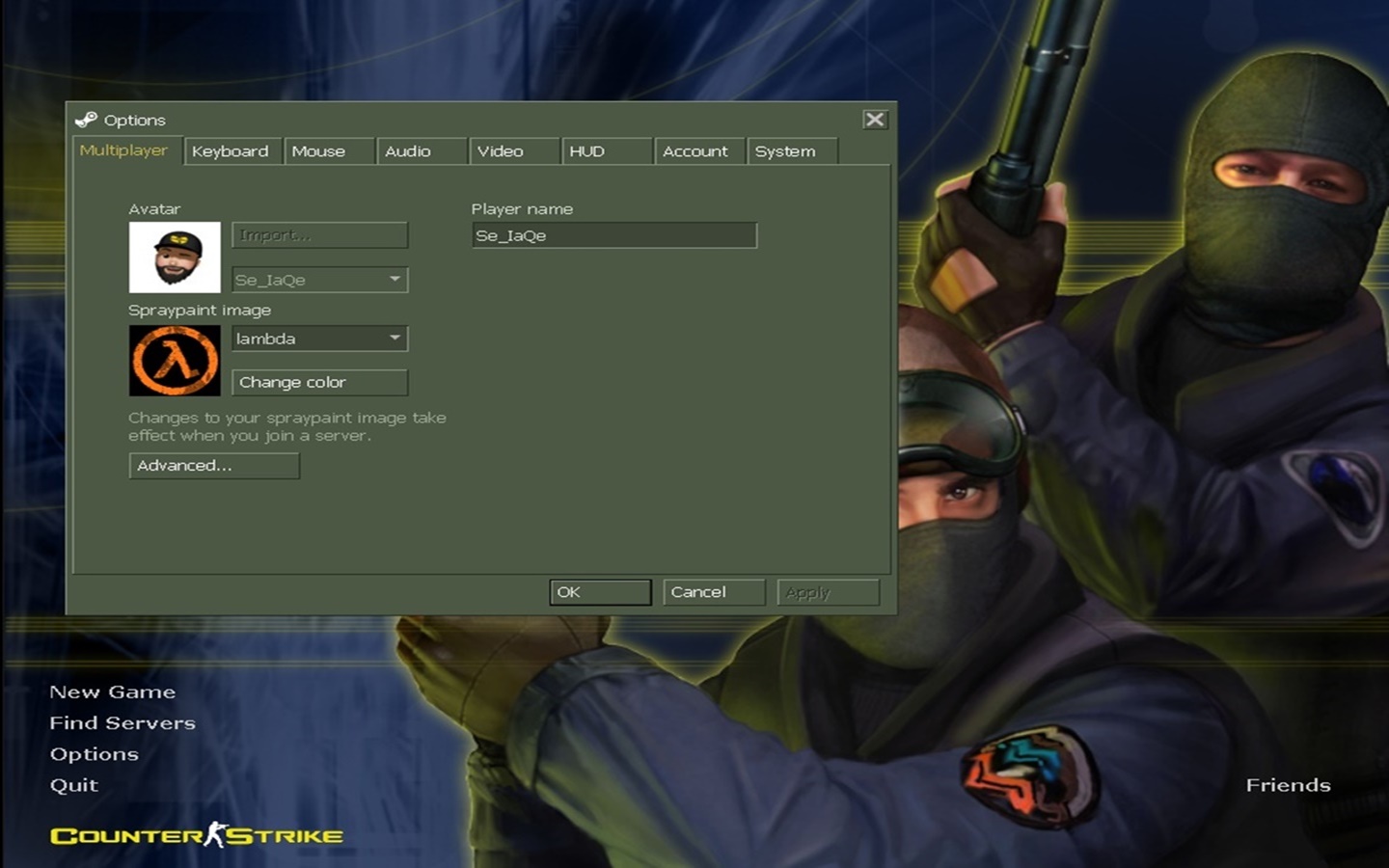The height and width of the screenshot is (868, 1389).
Task: Click the Change color button
Action: (x=319, y=383)
